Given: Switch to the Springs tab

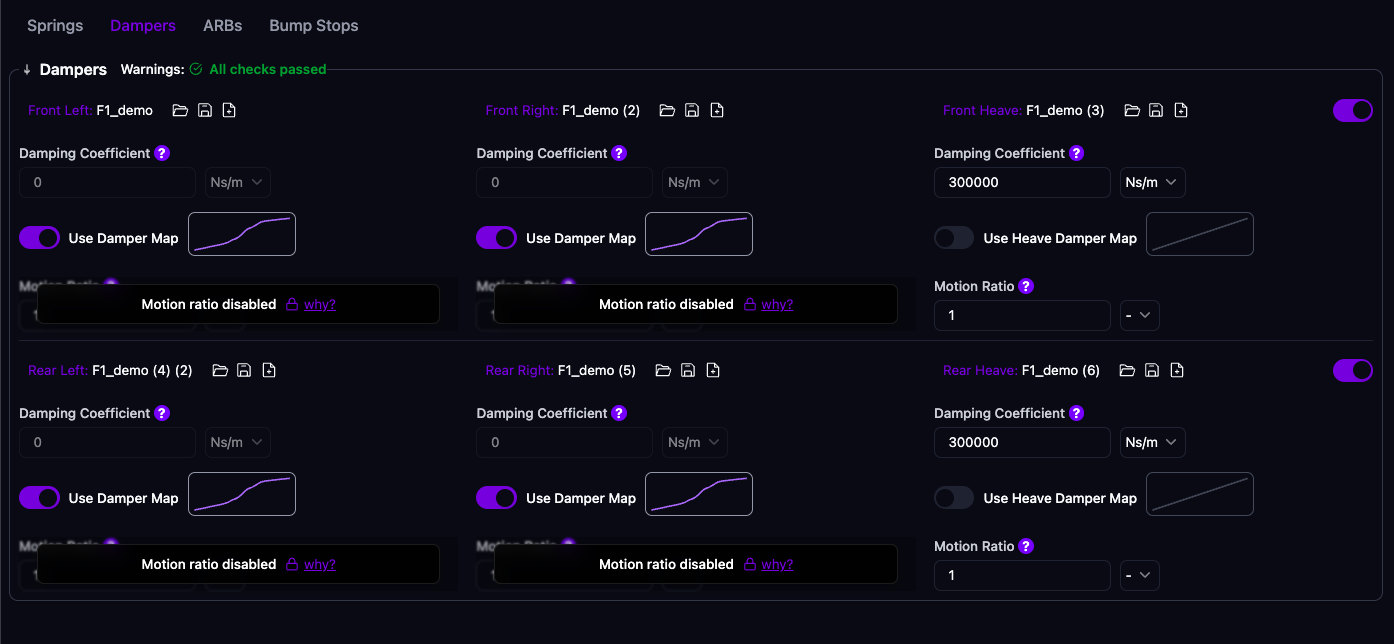Looking at the screenshot, I should [55, 26].
